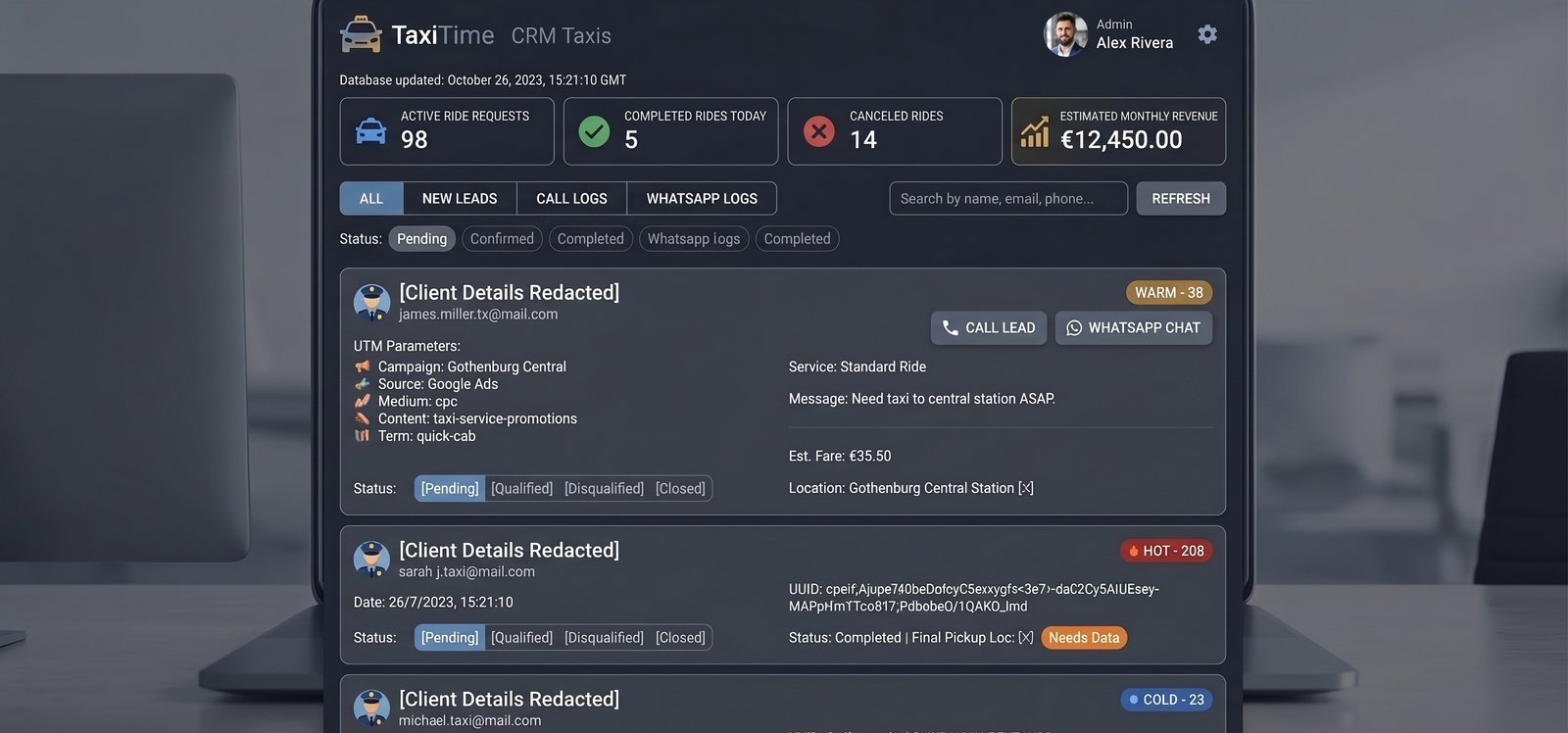Open WHATSAPP CHAT for james.miller lead
Image resolution: width=1568 pixels, height=733 pixels.
pyautogui.click(x=1134, y=328)
